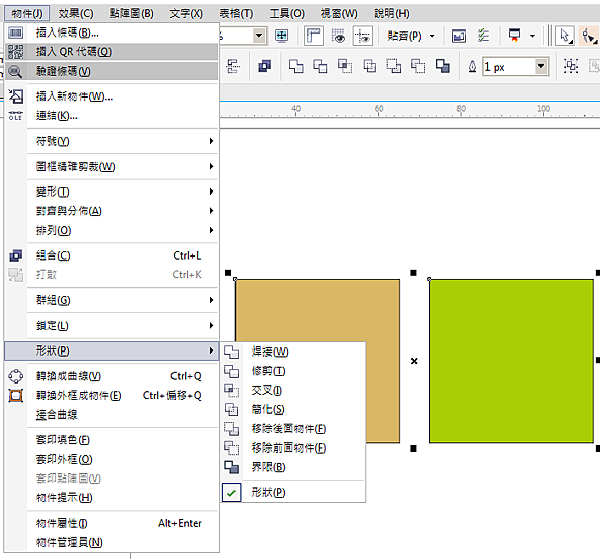Screen dimensions: 600x559
Task: Open the 物件(J) menu
Action: [27, 14]
